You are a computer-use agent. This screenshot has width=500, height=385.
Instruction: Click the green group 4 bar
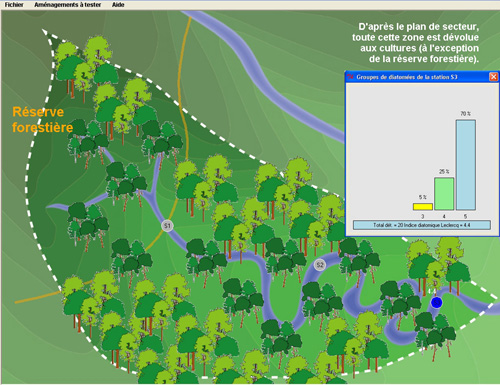point(444,194)
